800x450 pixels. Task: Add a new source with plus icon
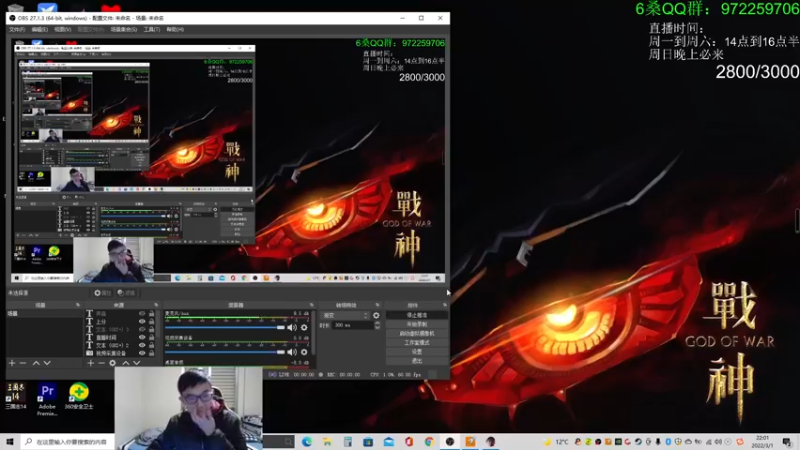90,363
